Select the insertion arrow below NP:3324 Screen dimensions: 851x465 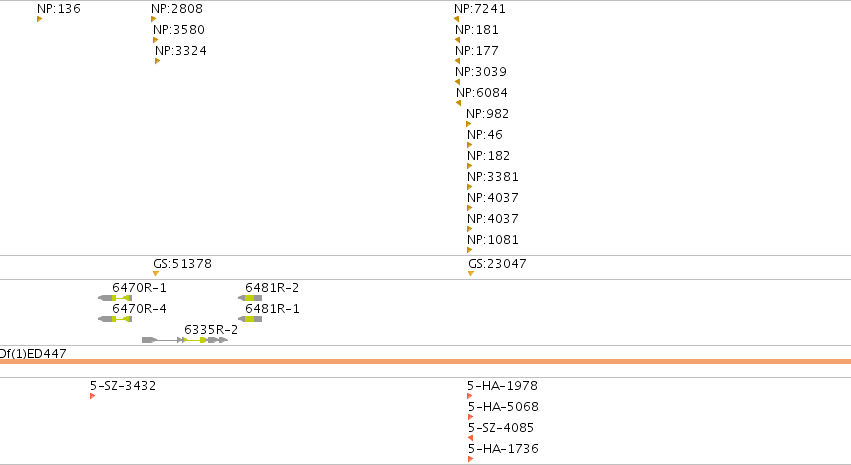tap(157, 61)
